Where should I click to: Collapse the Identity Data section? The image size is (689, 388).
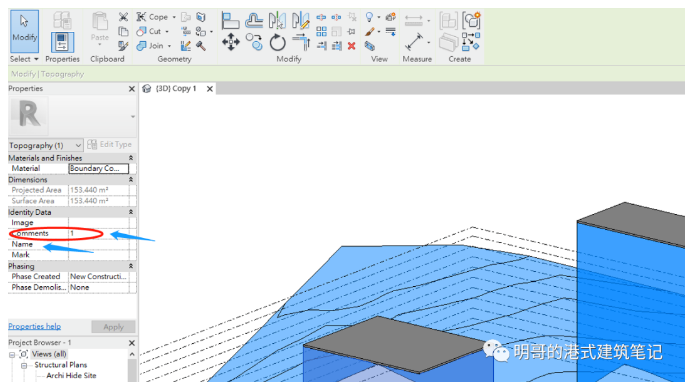(131, 212)
